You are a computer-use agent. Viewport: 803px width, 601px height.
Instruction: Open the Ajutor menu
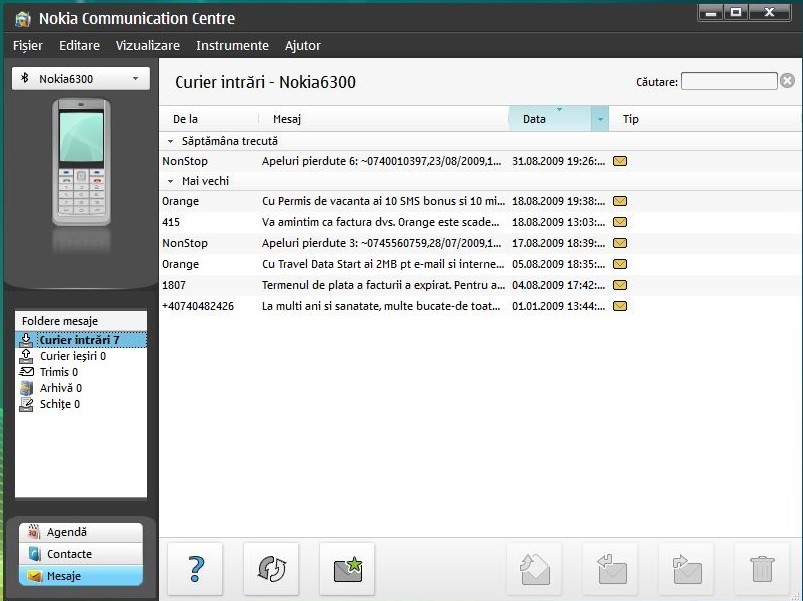303,46
